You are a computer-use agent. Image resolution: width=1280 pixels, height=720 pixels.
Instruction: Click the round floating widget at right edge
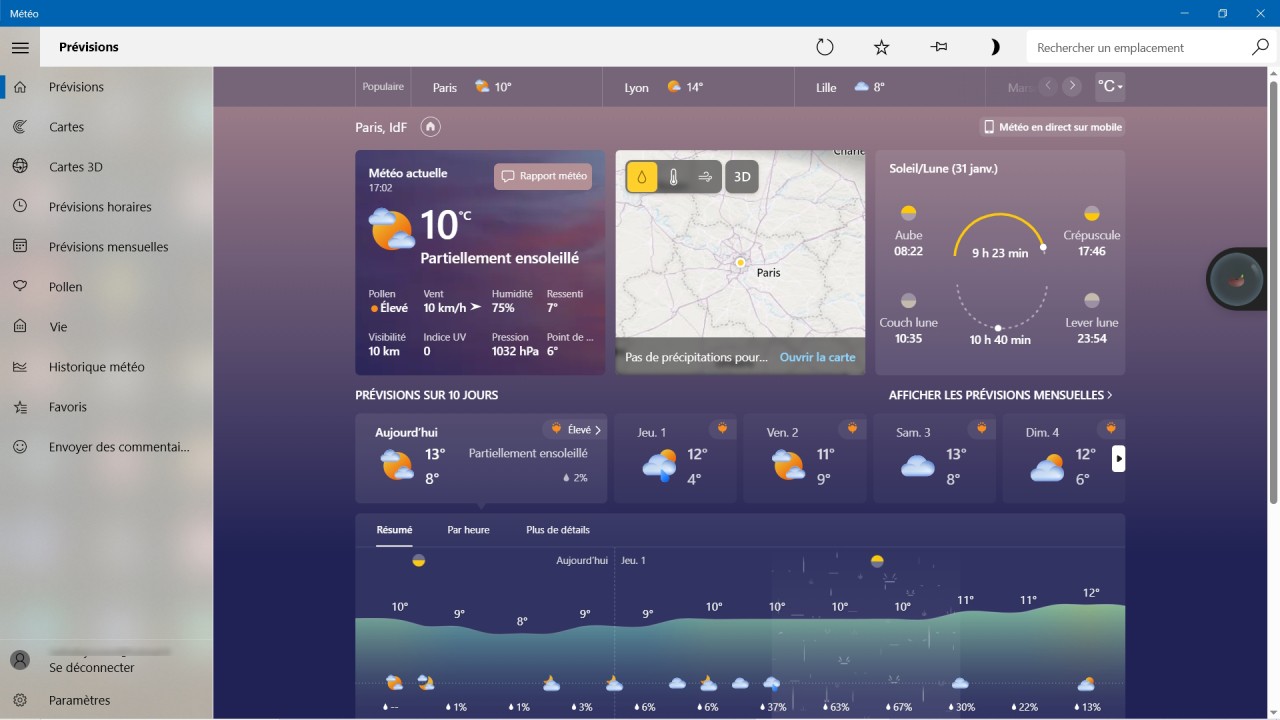tap(1239, 279)
